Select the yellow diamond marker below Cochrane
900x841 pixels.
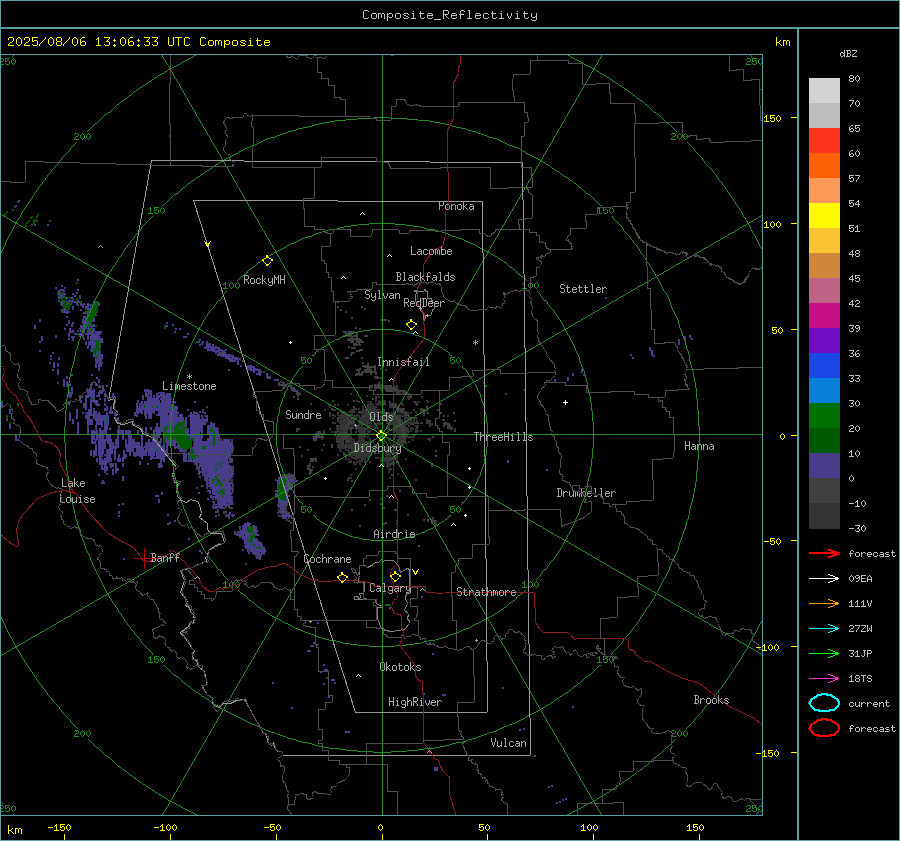pyautogui.click(x=342, y=577)
